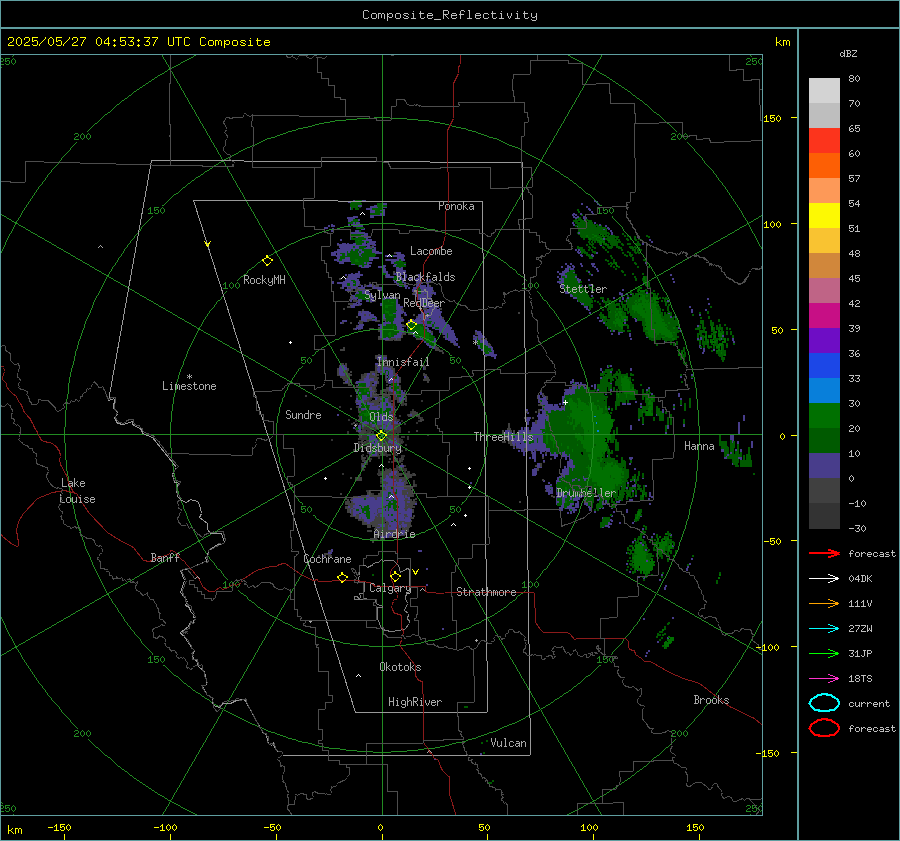This screenshot has width=900, height=841.
Task: Click the dBZ legend heading
Action: (848, 54)
